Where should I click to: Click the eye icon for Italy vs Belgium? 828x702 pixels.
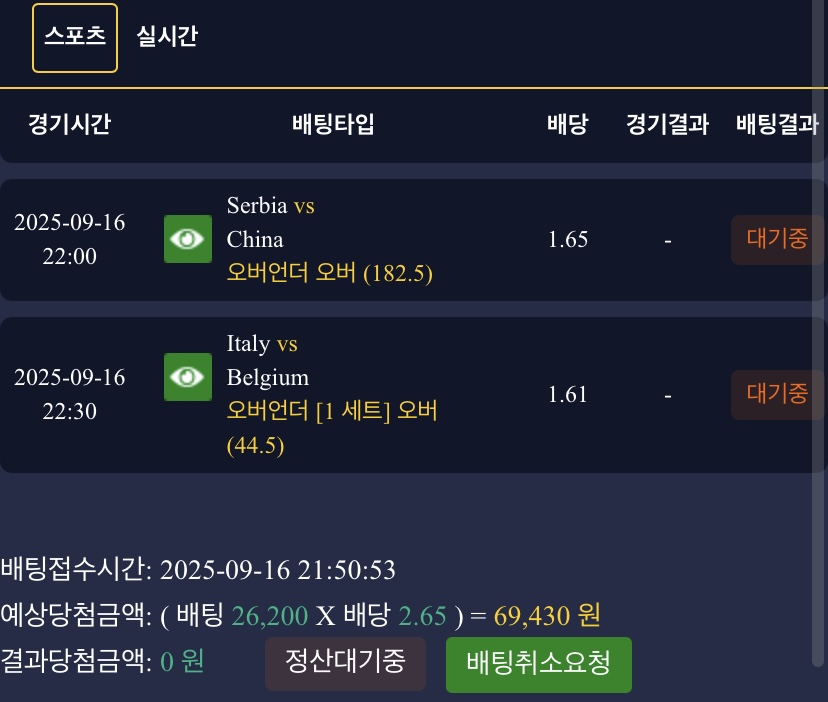[188, 377]
